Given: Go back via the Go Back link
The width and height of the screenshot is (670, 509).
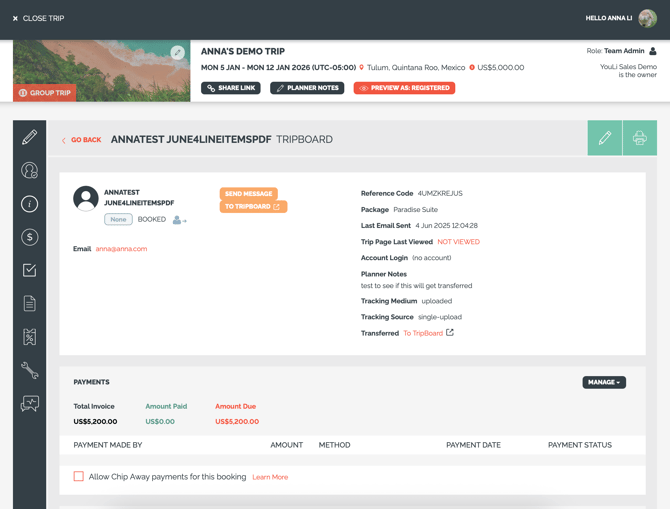Looking at the screenshot, I should pos(81,140).
